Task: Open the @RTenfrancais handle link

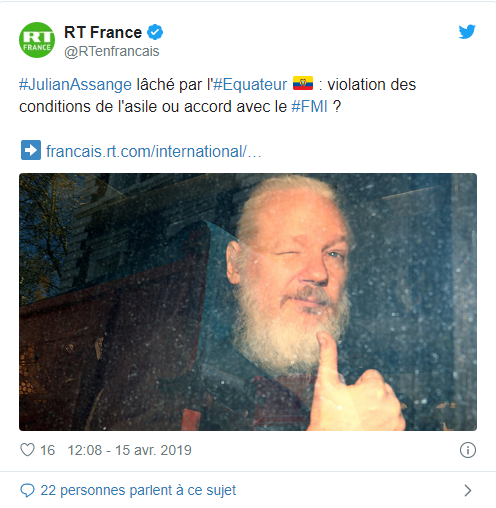Action: (x=112, y=52)
